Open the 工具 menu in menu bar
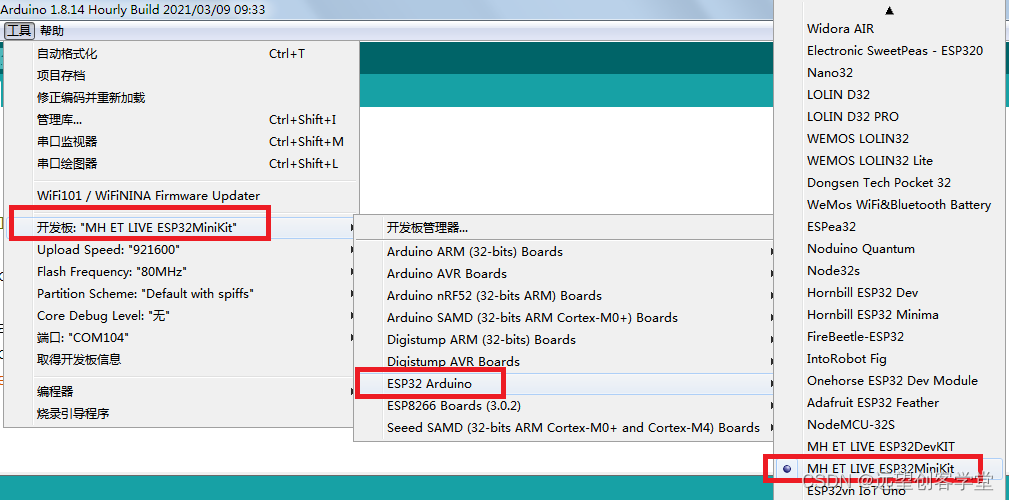This screenshot has width=1009, height=500. (19, 31)
